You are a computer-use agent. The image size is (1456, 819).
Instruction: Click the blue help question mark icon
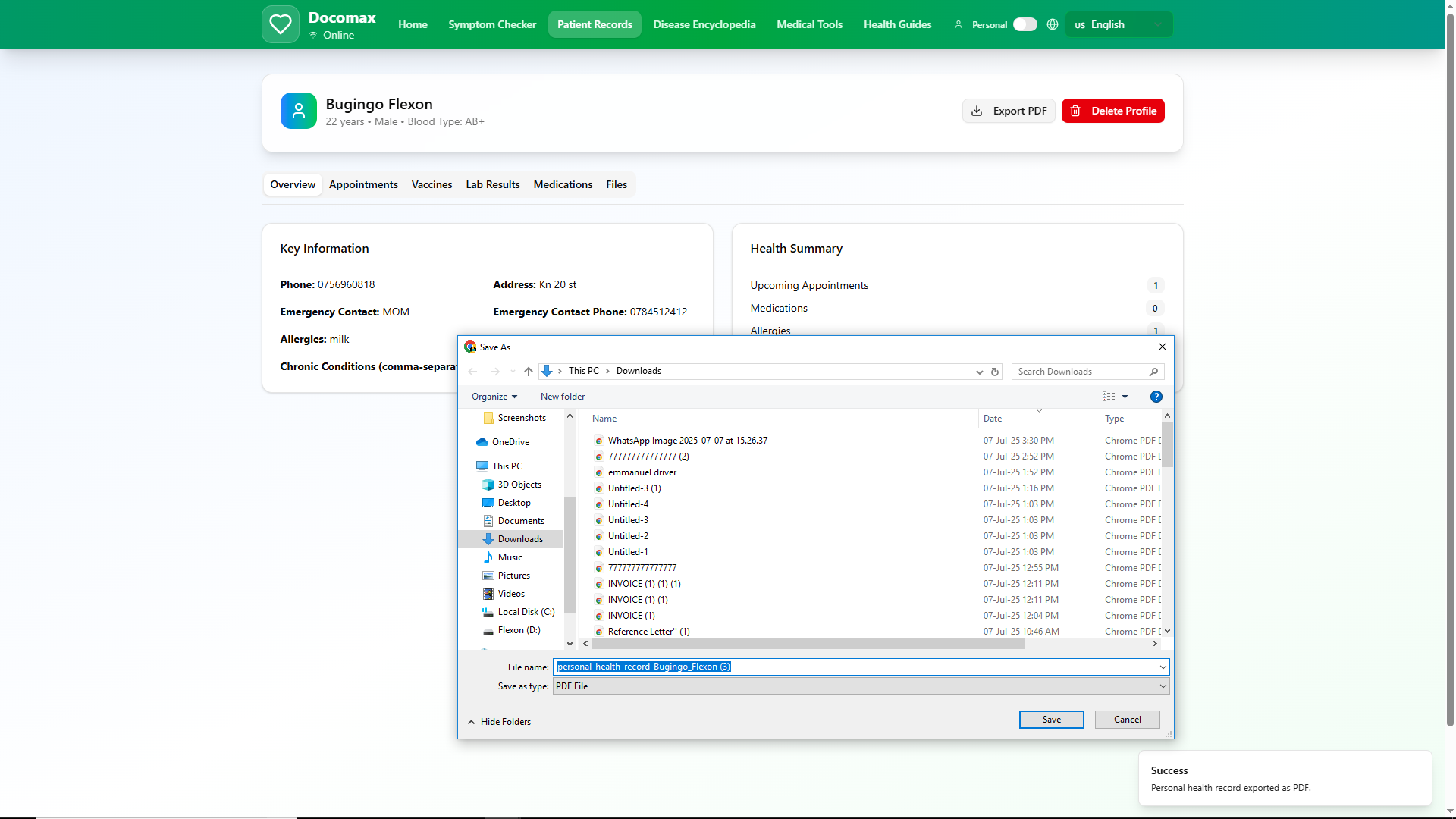(x=1156, y=397)
